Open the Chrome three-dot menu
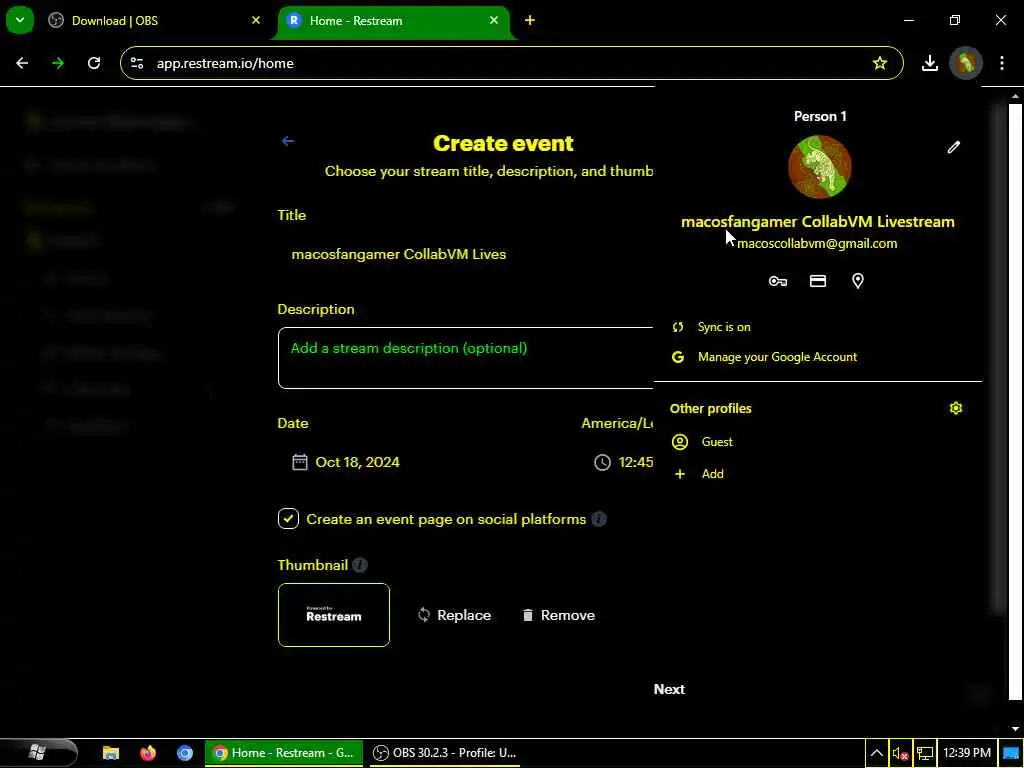This screenshot has height=768, width=1024. [x=1002, y=63]
